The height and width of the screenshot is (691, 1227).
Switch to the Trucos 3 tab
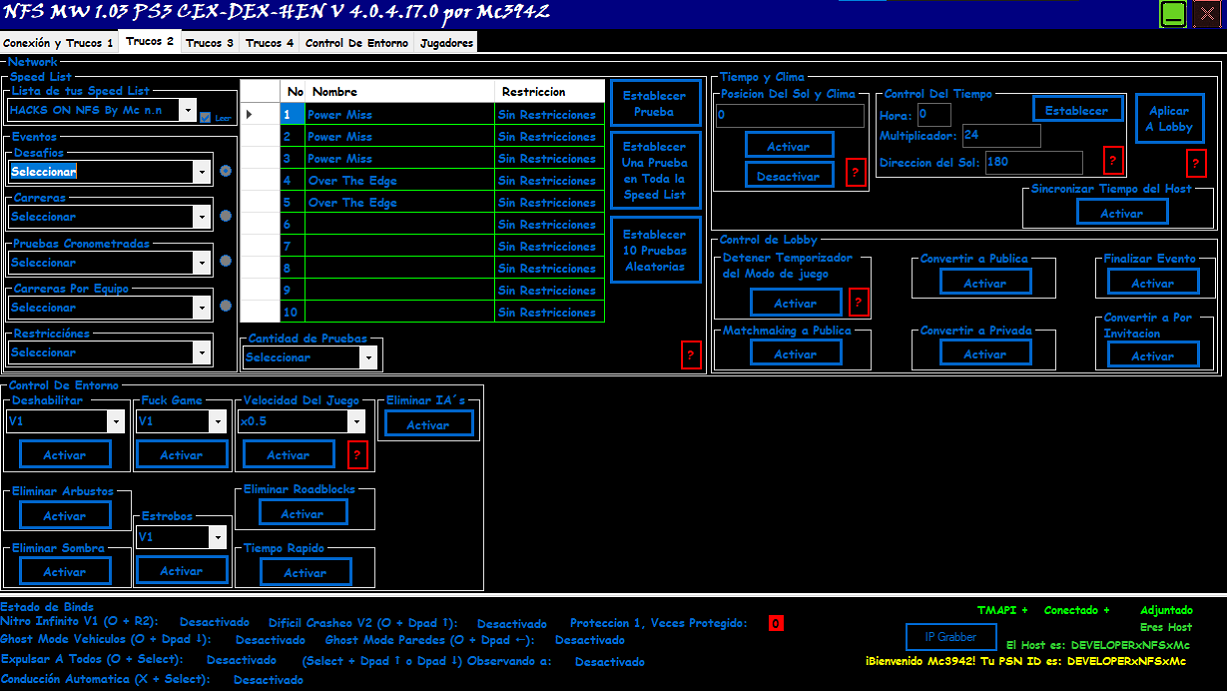tap(209, 43)
